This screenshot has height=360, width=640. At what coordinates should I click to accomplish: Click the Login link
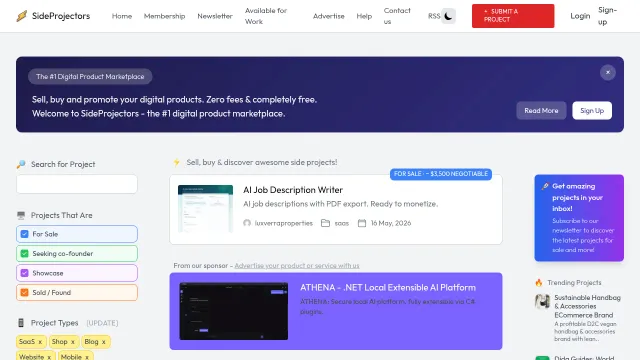click(580, 16)
